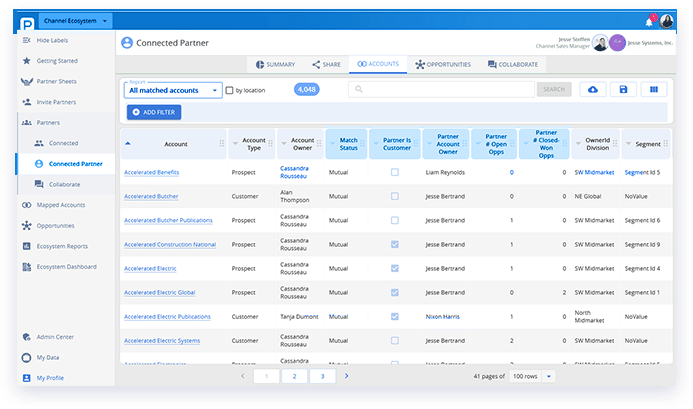Open Cassandra Rousseau owner link in first row
The image size is (693, 409).
click(x=294, y=172)
